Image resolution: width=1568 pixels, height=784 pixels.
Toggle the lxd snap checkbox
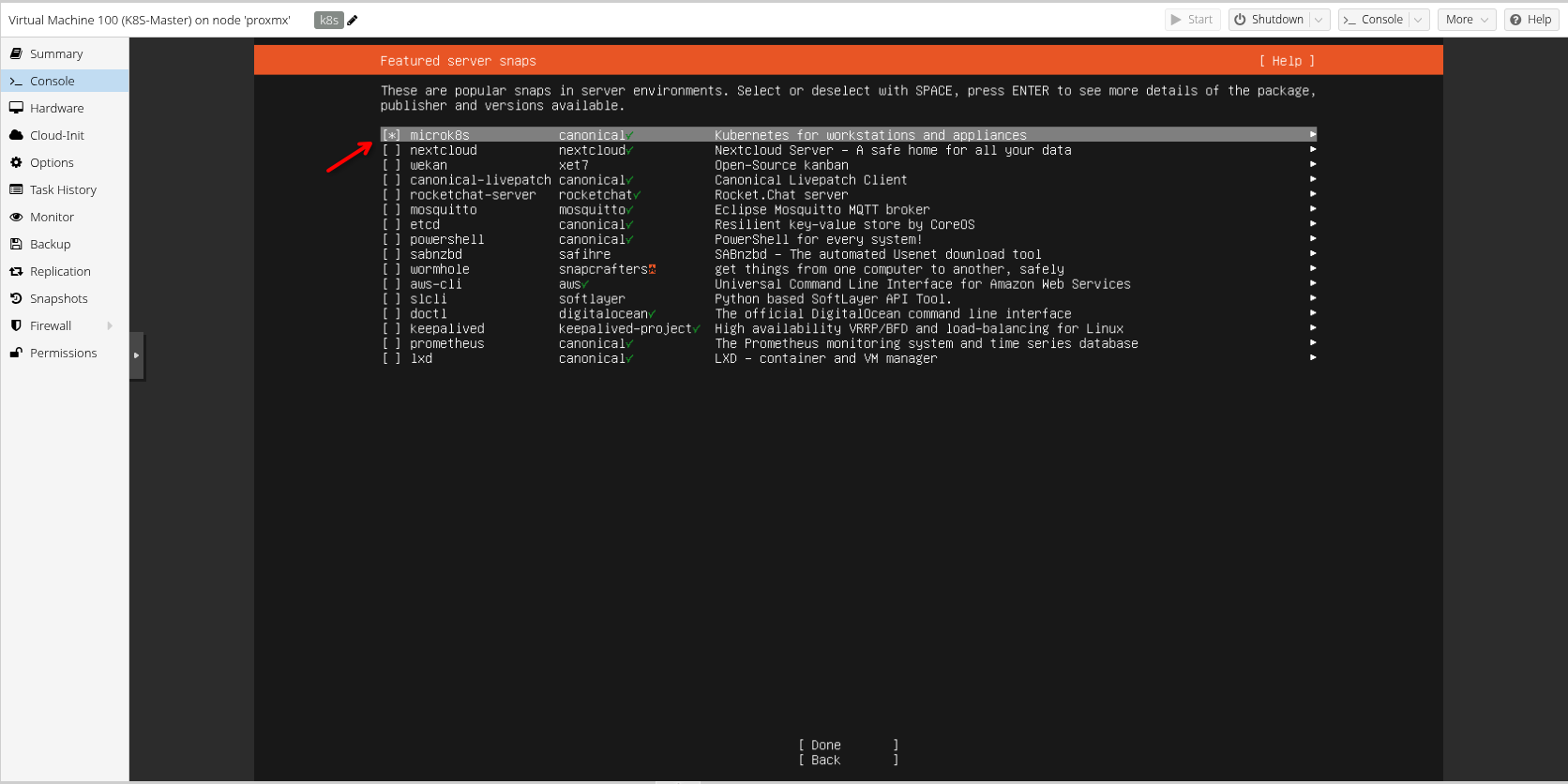[x=391, y=359]
